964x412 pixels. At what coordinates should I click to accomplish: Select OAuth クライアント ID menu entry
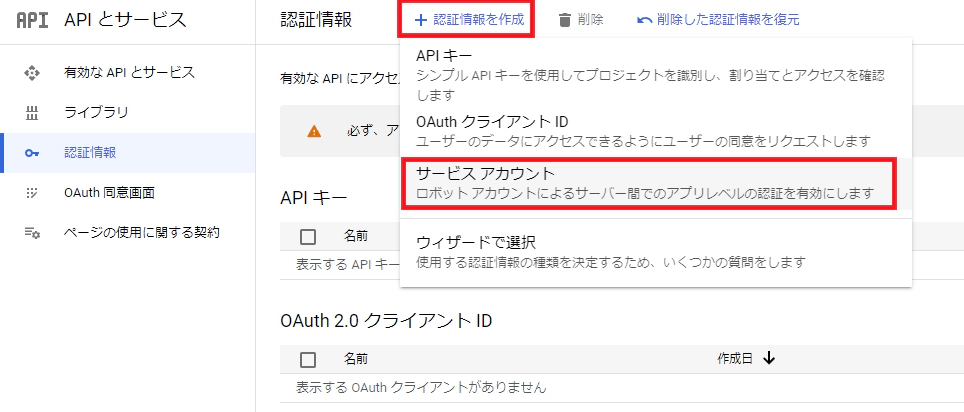coord(655,131)
